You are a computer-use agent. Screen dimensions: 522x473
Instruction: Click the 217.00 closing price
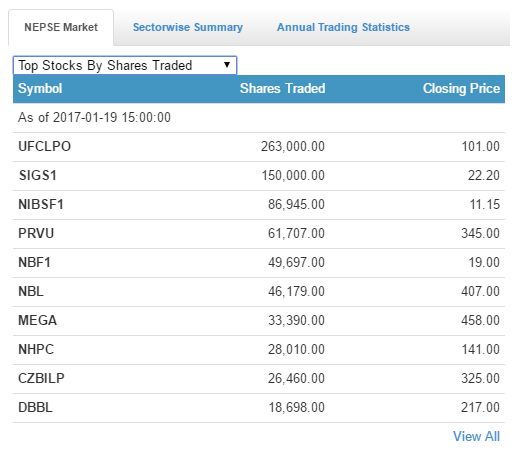tap(481, 408)
